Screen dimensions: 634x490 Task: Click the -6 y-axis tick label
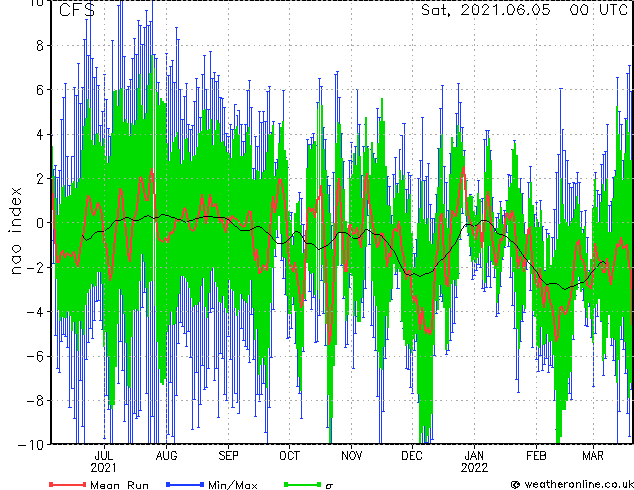pyautogui.click(x=35, y=356)
